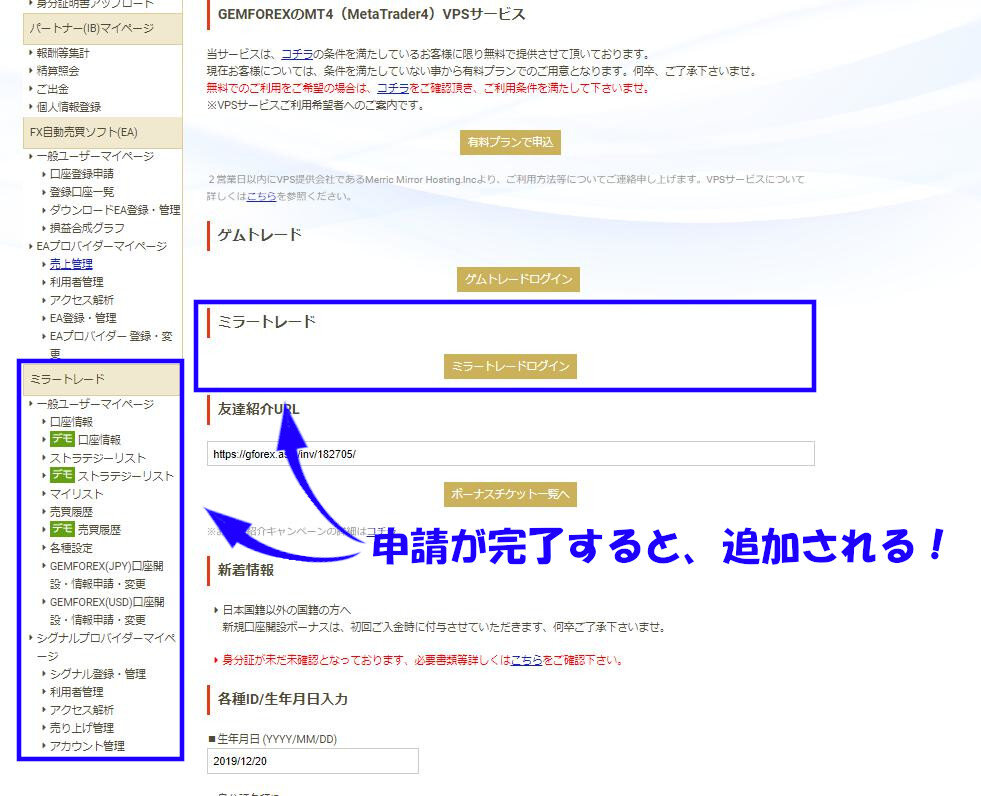Open デモ 口座情報 item
This screenshot has height=796, width=981.
[x=85, y=439]
